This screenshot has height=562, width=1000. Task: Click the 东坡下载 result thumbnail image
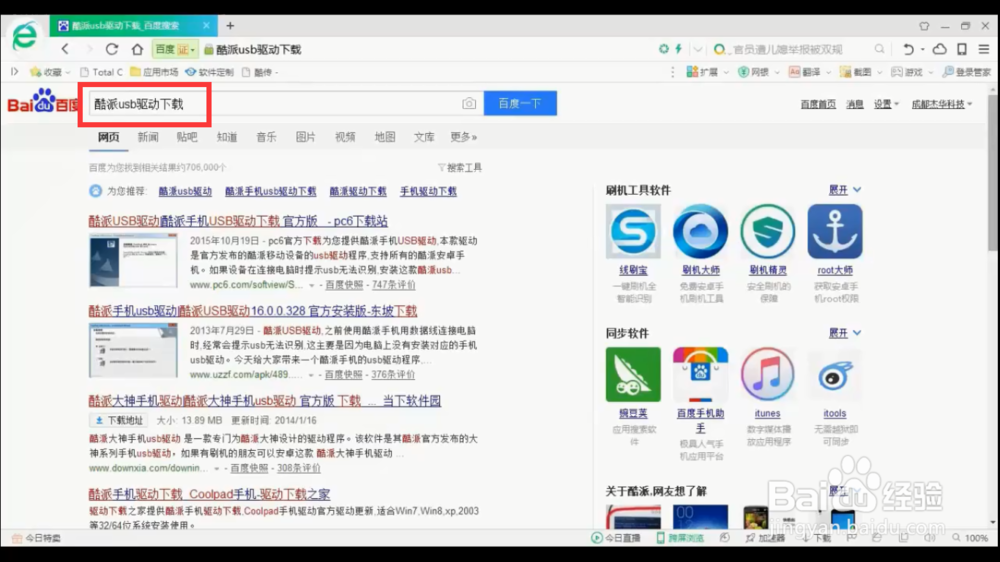pos(133,350)
